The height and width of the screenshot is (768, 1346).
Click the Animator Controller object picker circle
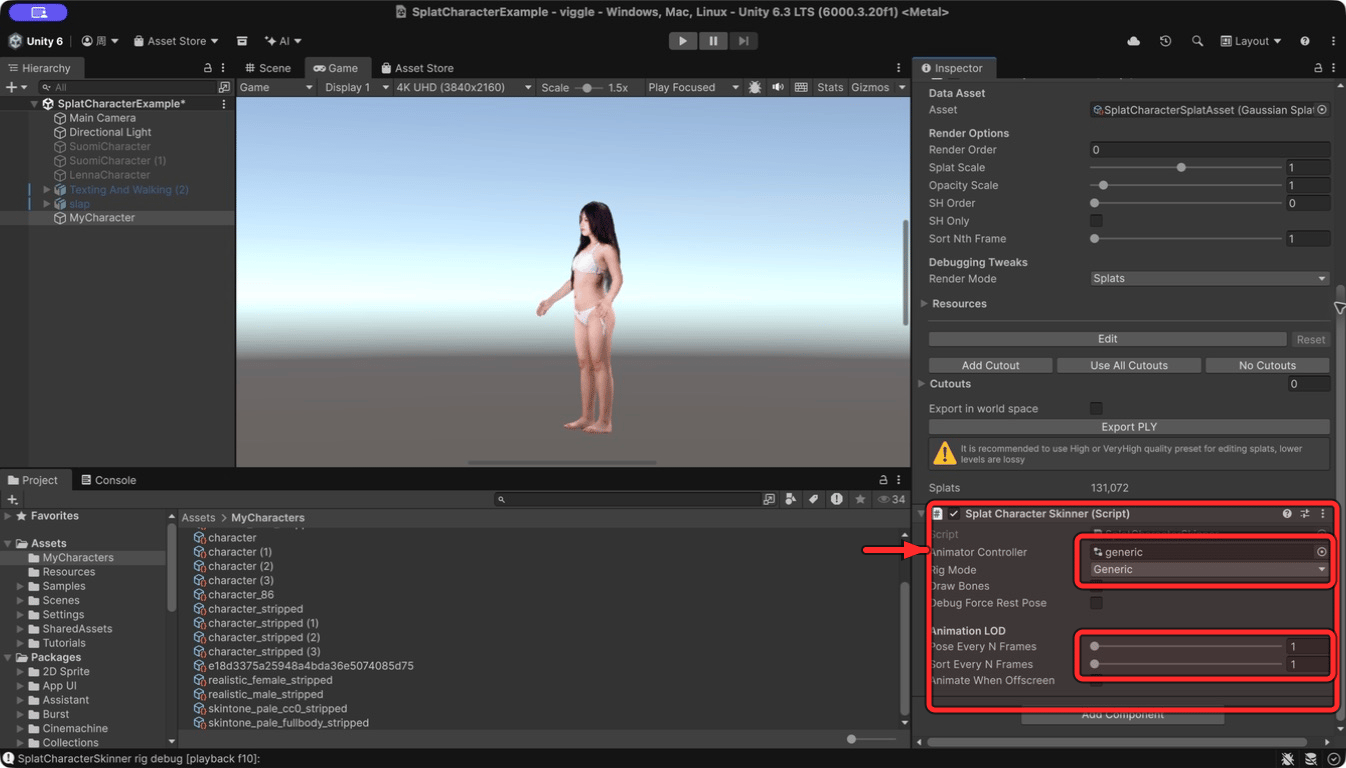(1321, 552)
